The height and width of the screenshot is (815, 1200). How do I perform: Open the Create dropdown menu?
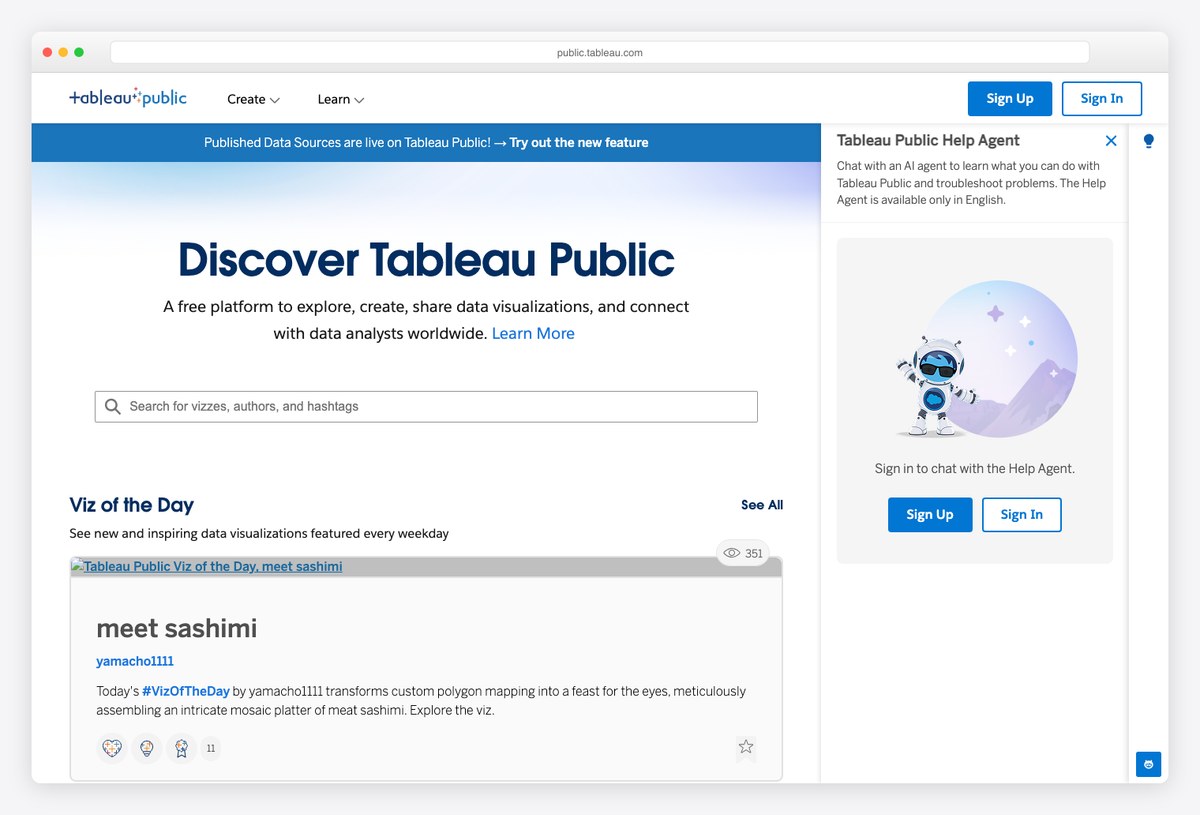[253, 99]
